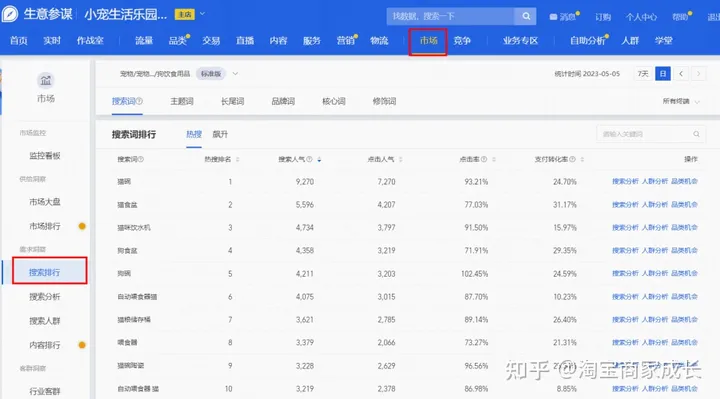Open 行业客群 in the sidebar
Screen dimensions: 720x399
pyautogui.click(x=45, y=391)
